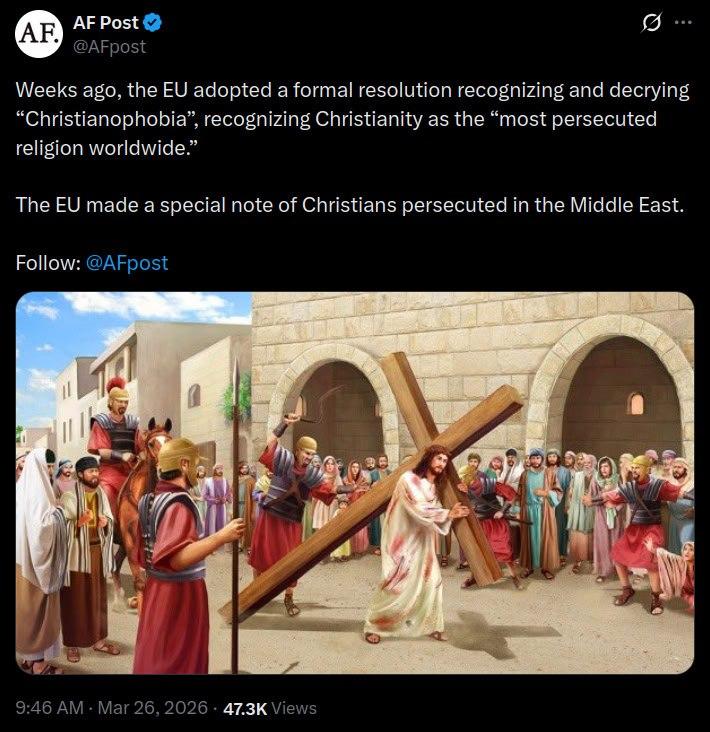Open the attached illustration in the post
Viewport: 710px width, 732px height.
tap(355, 482)
